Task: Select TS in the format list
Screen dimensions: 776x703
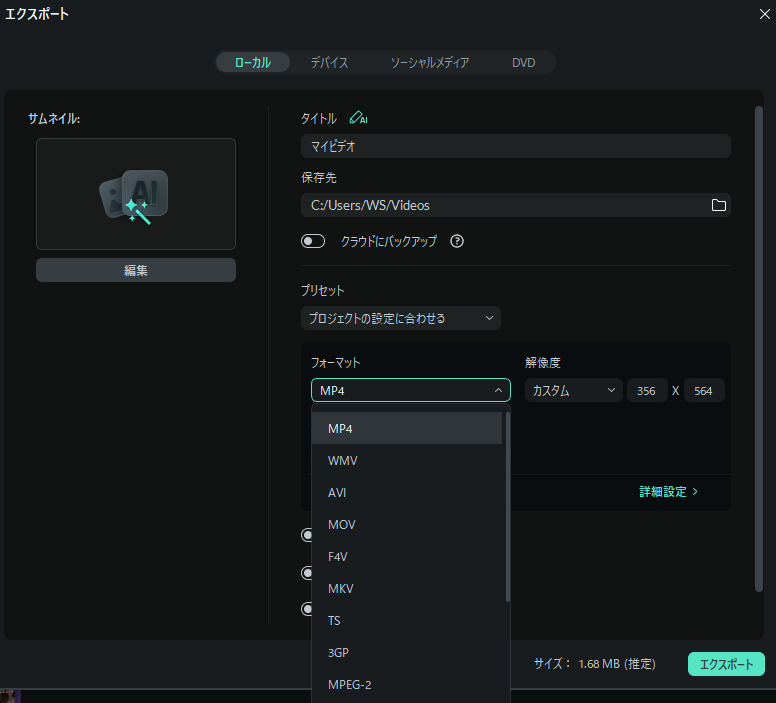Action: [x=407, y=620]
